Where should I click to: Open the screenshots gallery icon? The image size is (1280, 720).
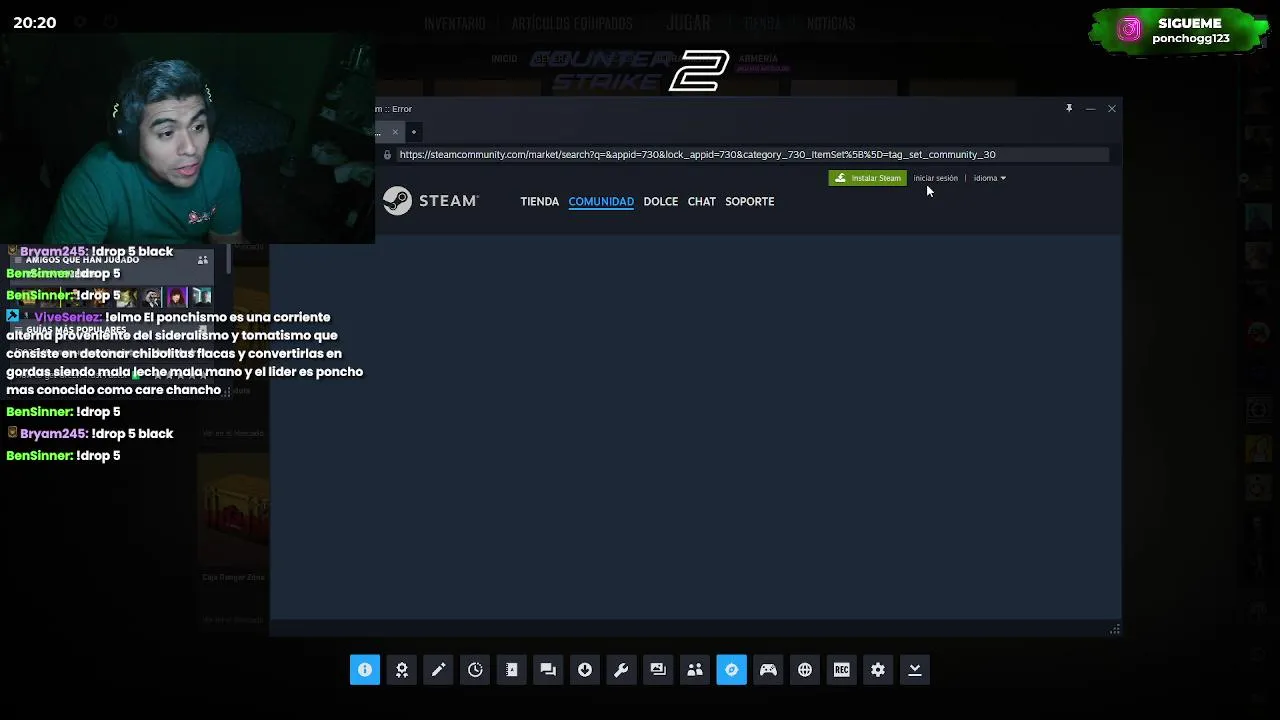658,670
